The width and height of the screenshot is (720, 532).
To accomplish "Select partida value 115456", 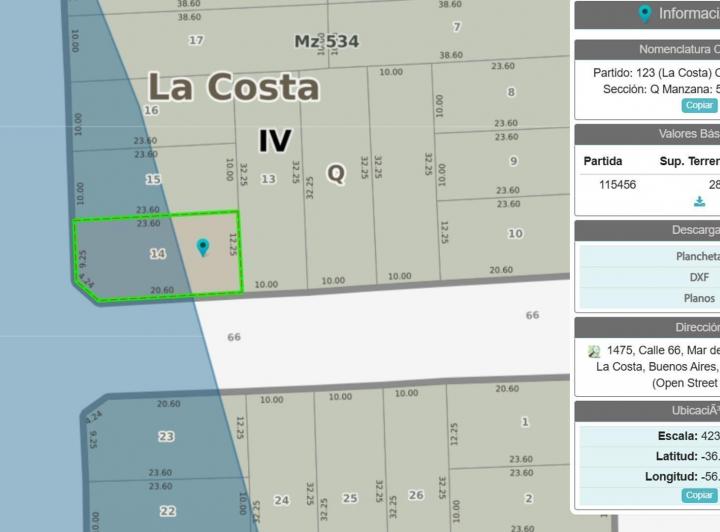I will pos(617,185).
